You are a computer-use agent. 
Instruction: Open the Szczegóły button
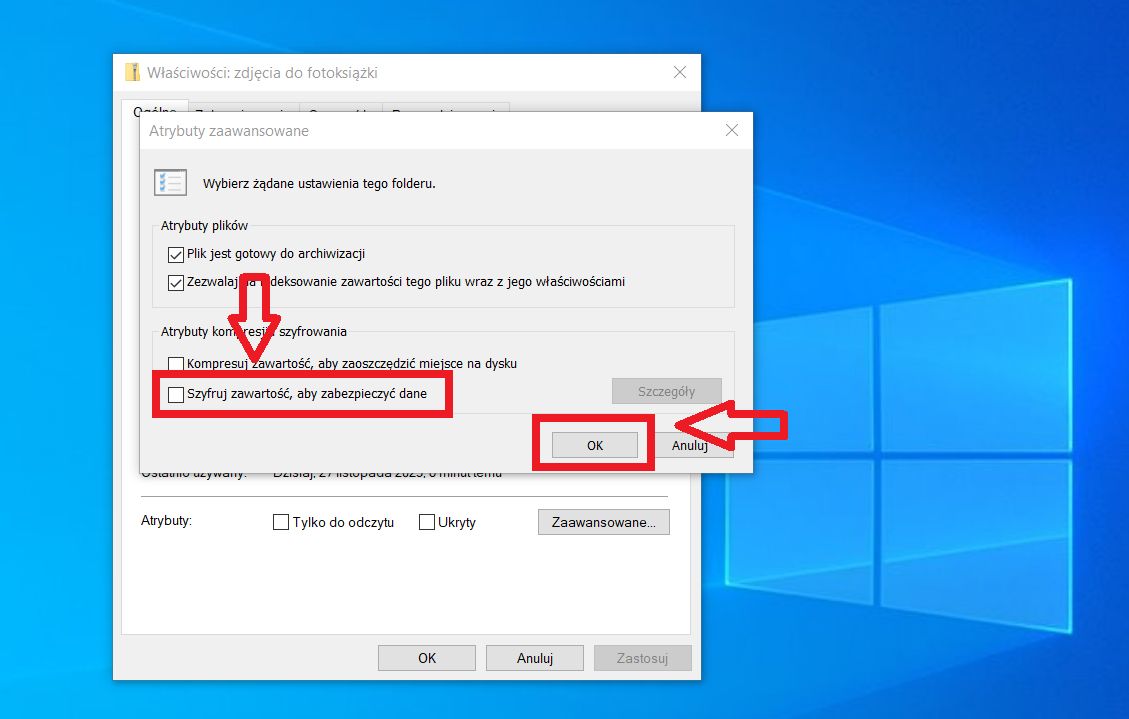pos(666,390)
